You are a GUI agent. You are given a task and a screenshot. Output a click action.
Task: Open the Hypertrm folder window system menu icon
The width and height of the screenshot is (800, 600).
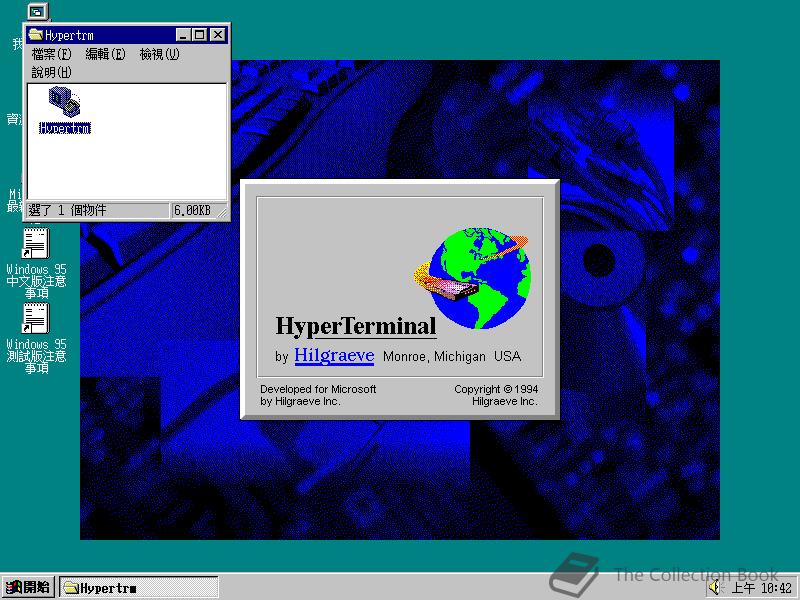[36, 35]
